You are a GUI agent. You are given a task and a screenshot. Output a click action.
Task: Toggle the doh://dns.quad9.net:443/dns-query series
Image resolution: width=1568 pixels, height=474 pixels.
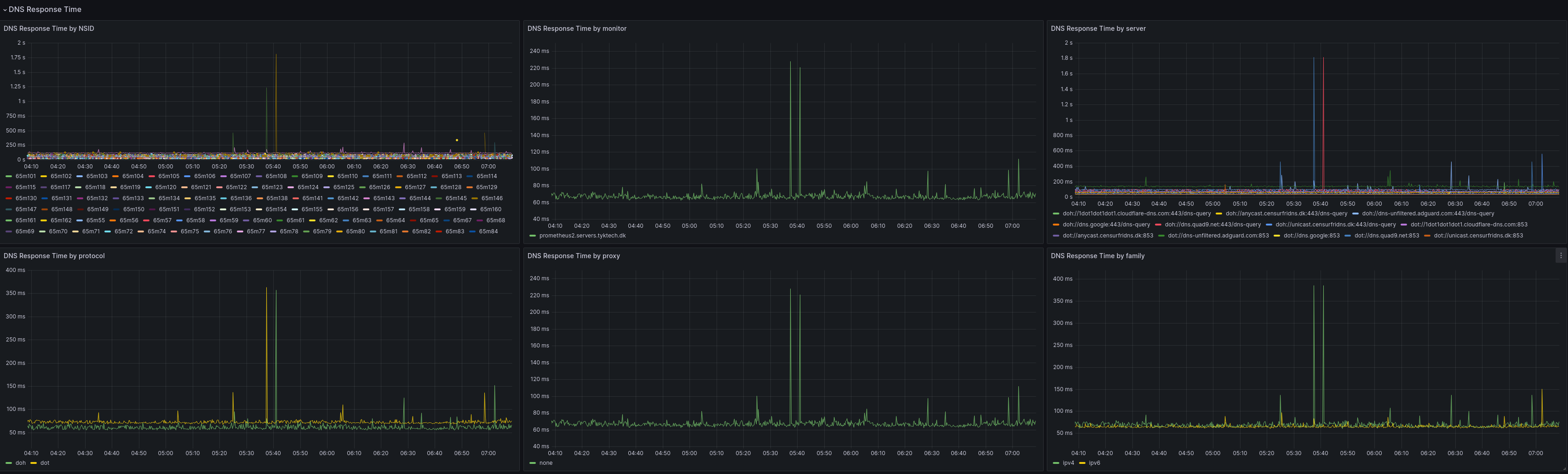click(1212, 225)
